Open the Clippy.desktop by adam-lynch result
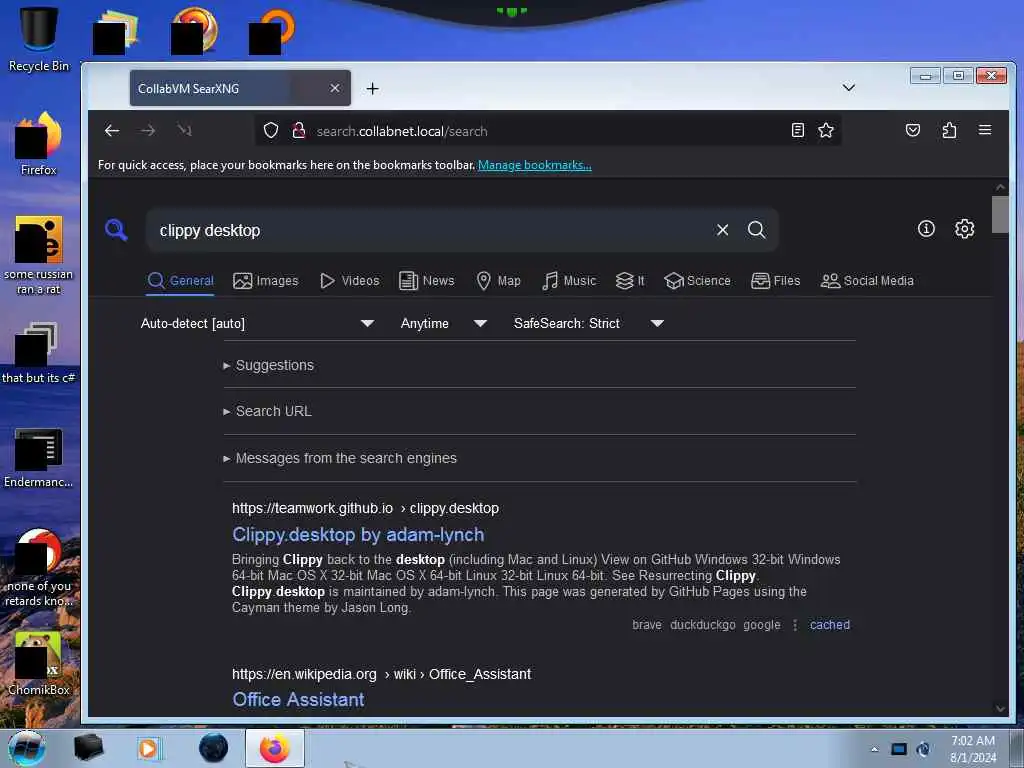 click(358, 534)
